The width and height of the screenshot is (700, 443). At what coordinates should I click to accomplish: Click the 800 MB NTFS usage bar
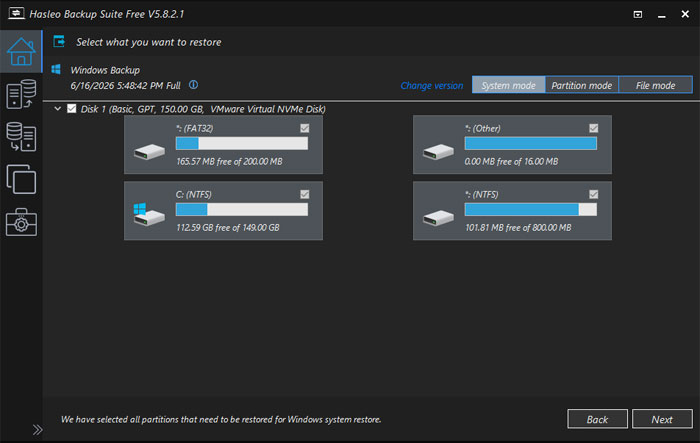tap(530, 209)
